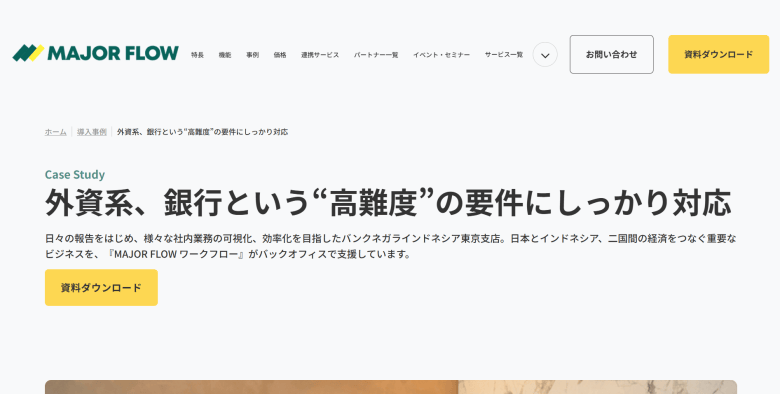The height and width of the screenshot is (394, 780).
Task: Open the 特長 menu item
Action: [x=197, y=55]
